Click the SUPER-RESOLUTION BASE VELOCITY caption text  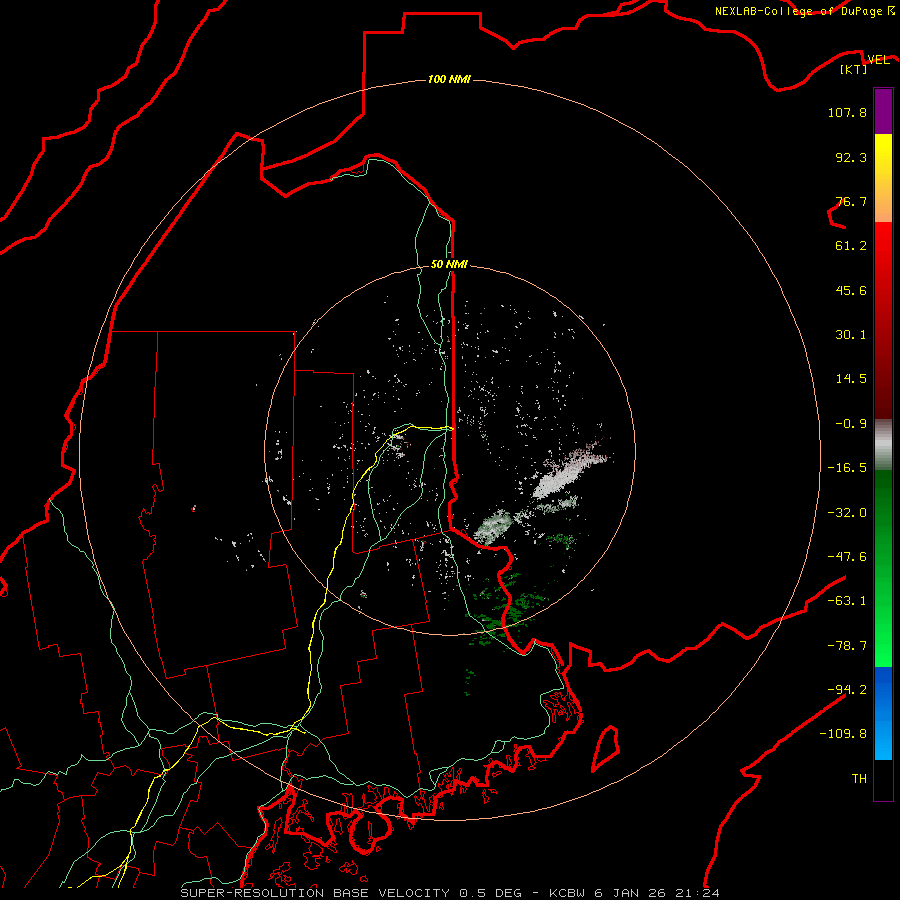(315, 893)
